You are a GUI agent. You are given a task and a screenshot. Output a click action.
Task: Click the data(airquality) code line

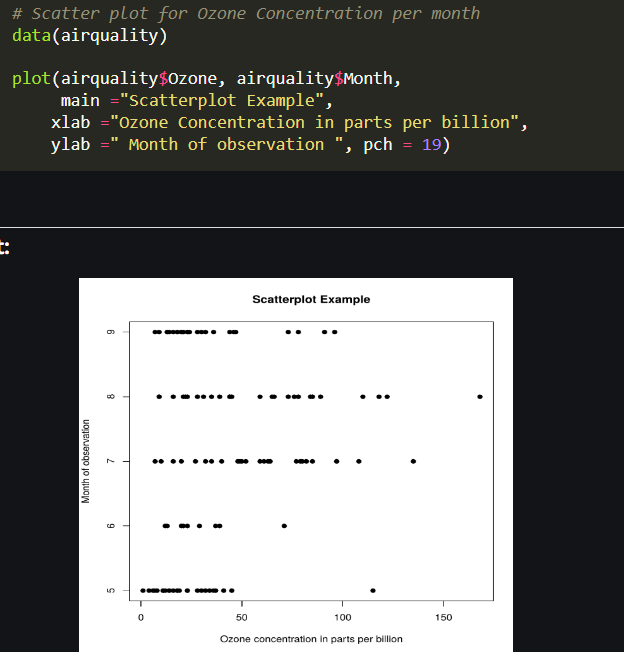(x=90, y=35)
